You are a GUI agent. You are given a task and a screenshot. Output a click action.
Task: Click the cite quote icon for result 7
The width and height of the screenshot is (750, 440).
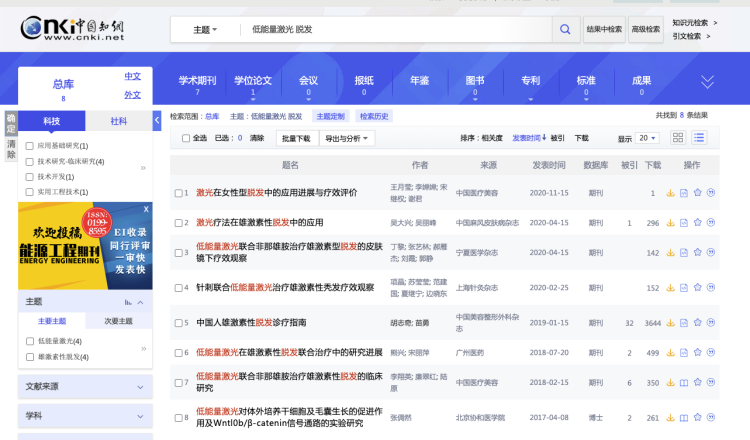tap(711, 382)
